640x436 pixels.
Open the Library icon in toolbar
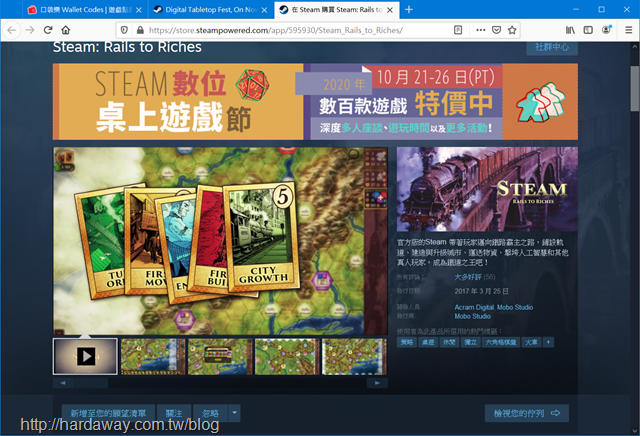[x=570, y=30]
